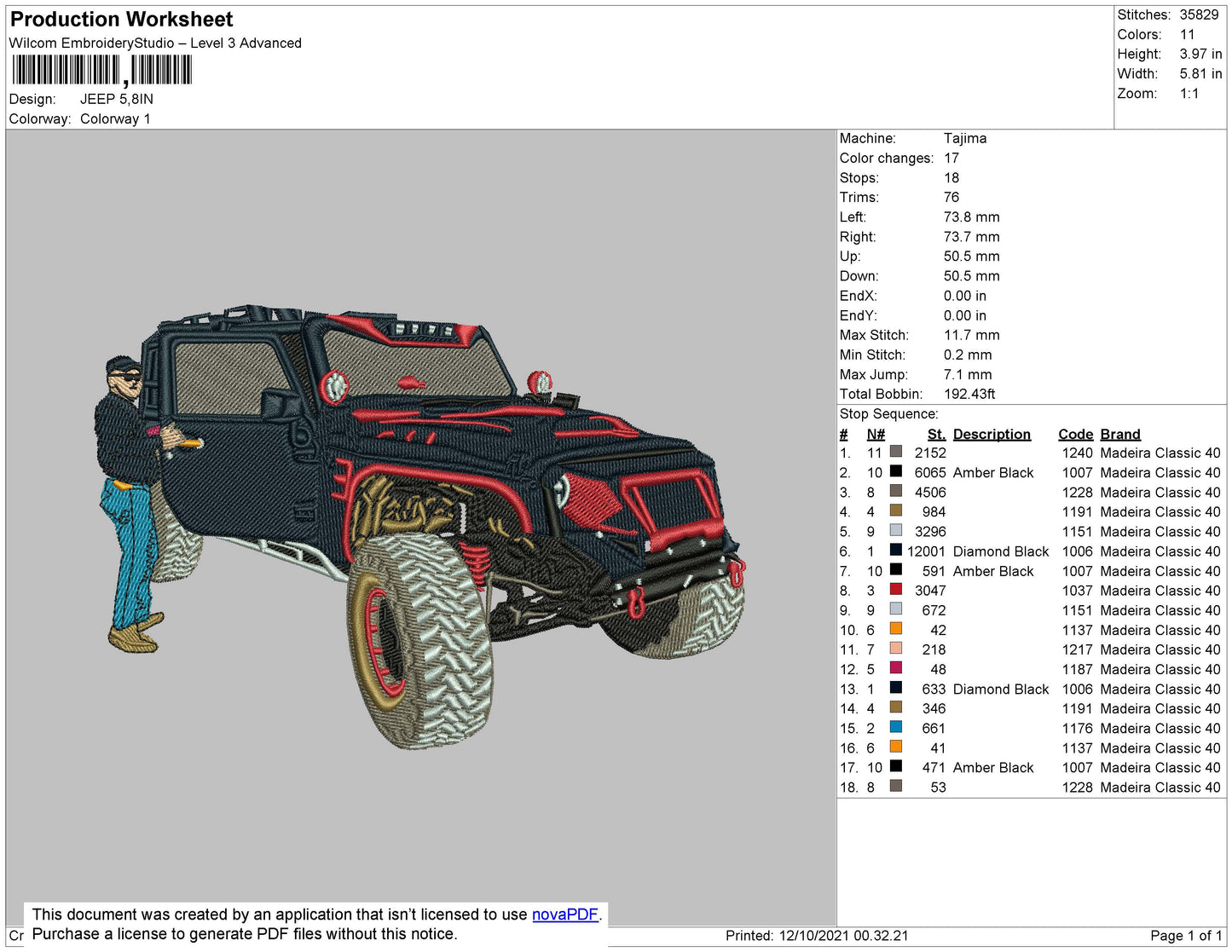
Task: Click zoom value '1:1'
Action: tap(1189, 94)
